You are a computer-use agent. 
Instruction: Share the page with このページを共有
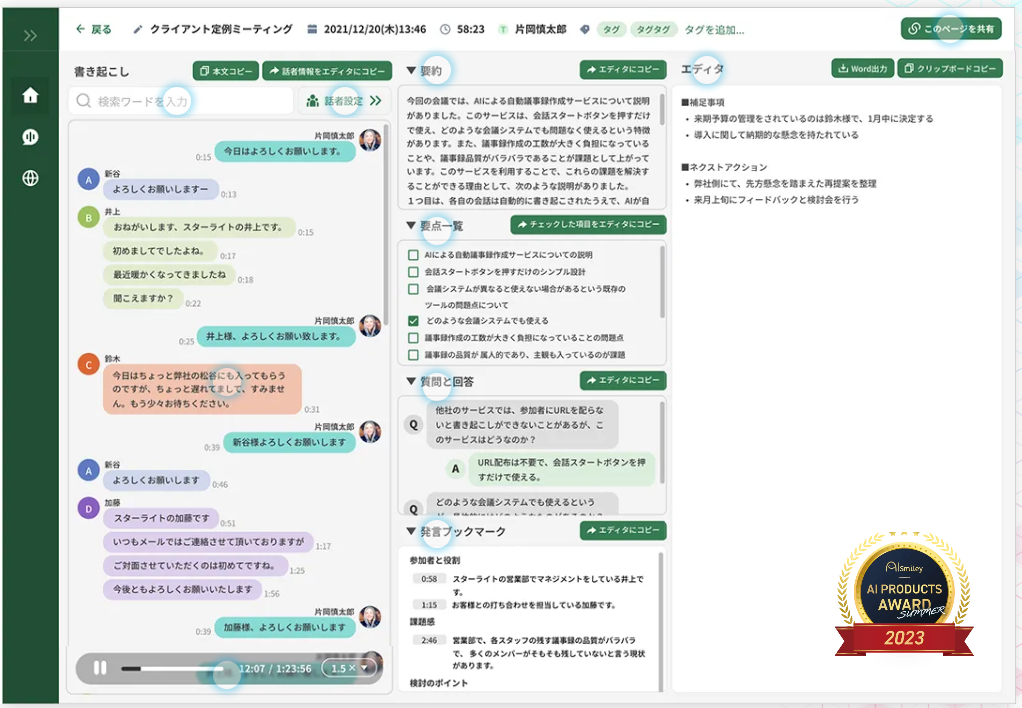[951, 29]
